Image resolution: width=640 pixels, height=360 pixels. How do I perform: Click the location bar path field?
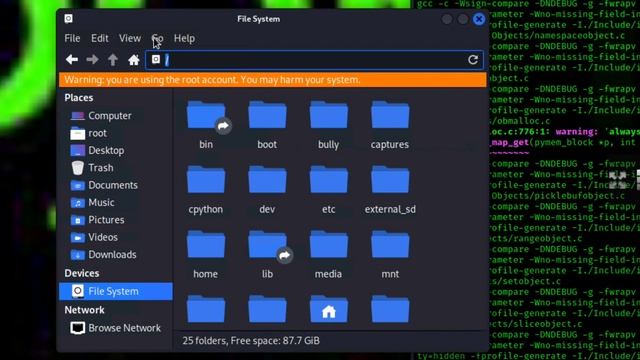(314, 60)
